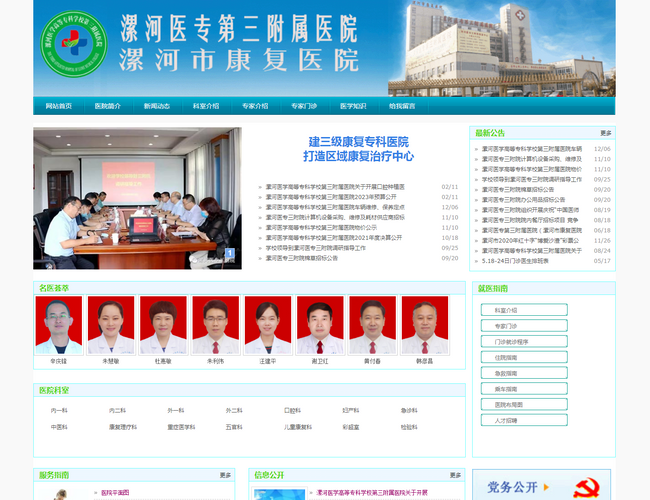Screen dimensions: 650x500
Task: Click the meeting room news photo
Action: [x=137, y=198]
